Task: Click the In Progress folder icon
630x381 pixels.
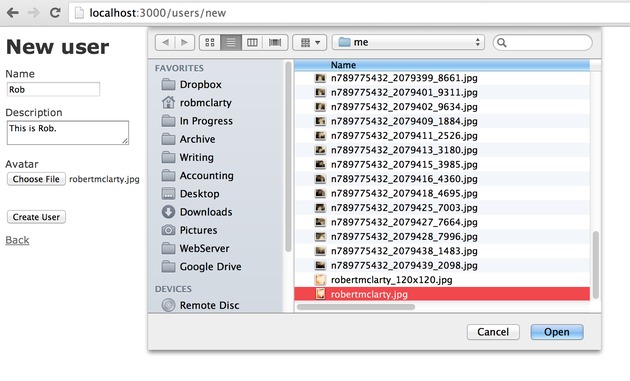Action: point(168,121)
